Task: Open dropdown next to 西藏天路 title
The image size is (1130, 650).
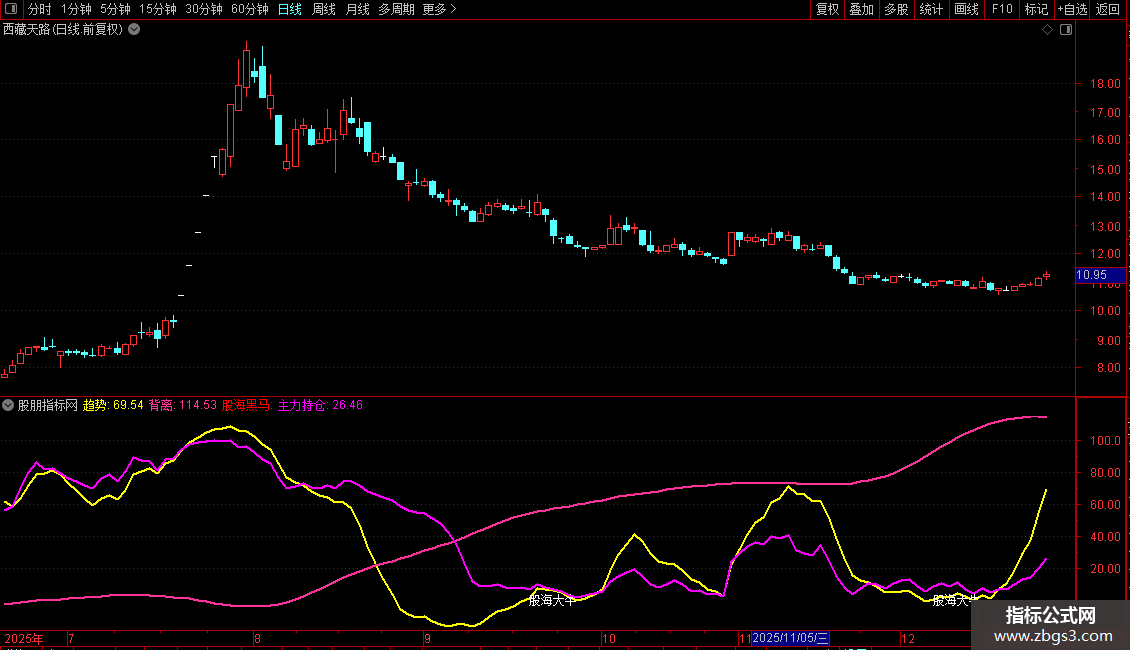Action: click(135, 30)
